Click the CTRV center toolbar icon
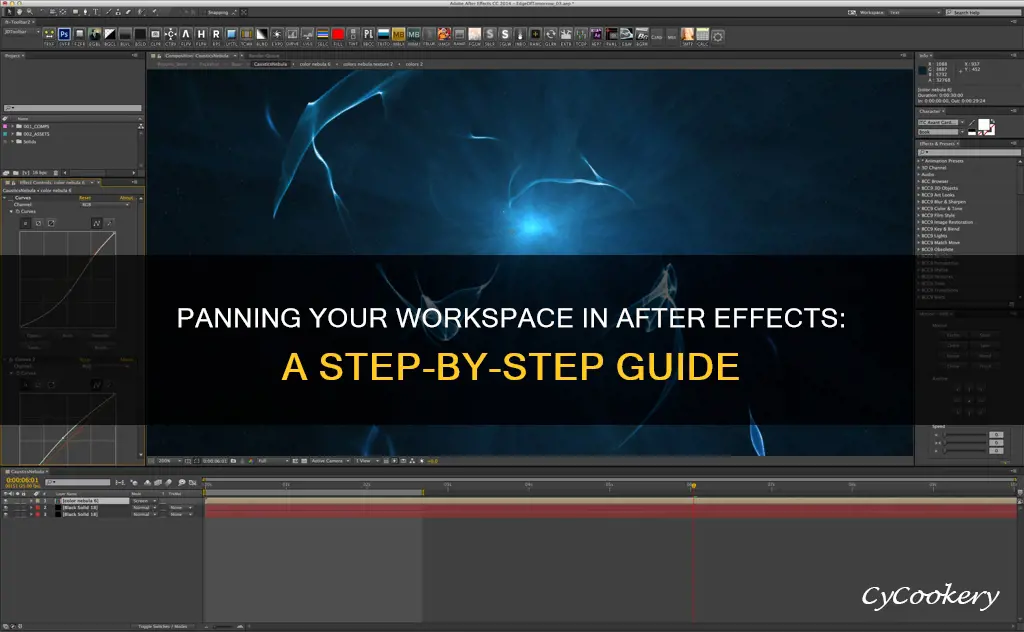This screenshot has height=632, width=1024. 170,34
